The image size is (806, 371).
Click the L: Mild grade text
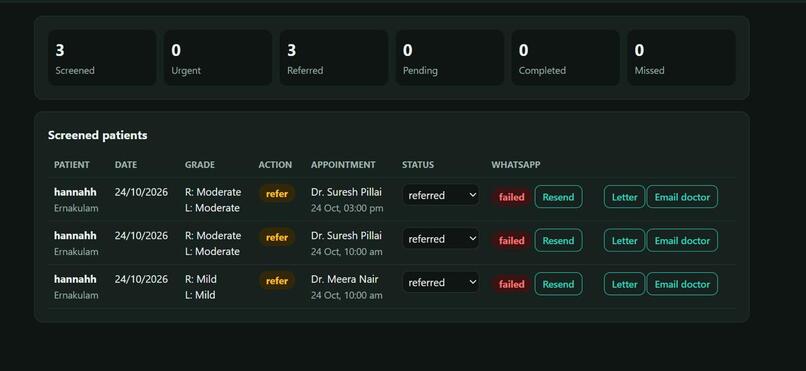(200, 295)
